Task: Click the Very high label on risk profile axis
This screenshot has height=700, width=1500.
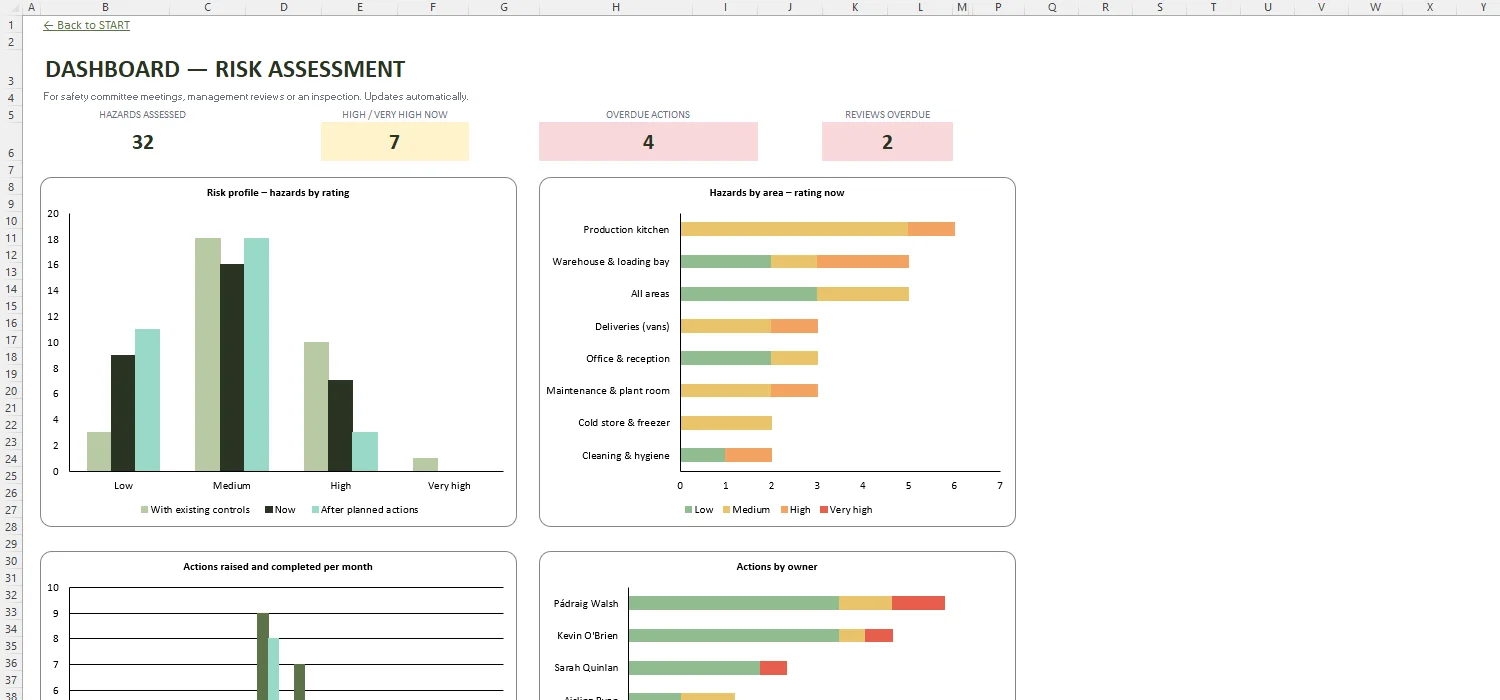Action: point(449,486)
